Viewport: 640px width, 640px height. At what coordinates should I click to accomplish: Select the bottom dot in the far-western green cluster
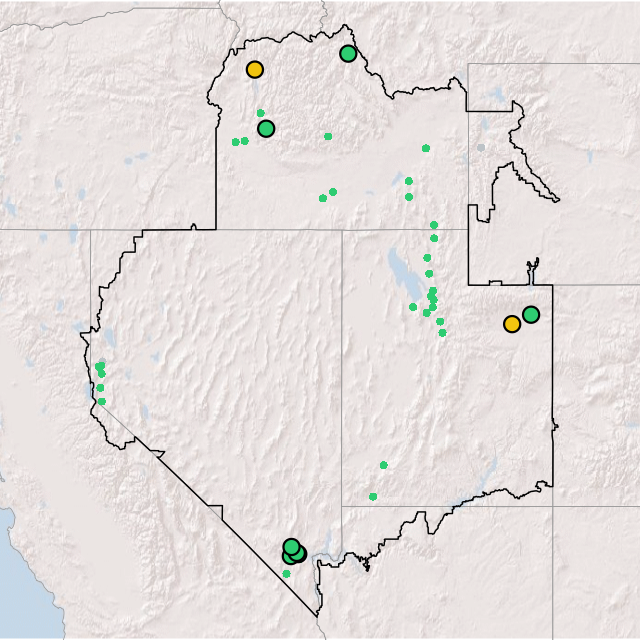(101, 401)
